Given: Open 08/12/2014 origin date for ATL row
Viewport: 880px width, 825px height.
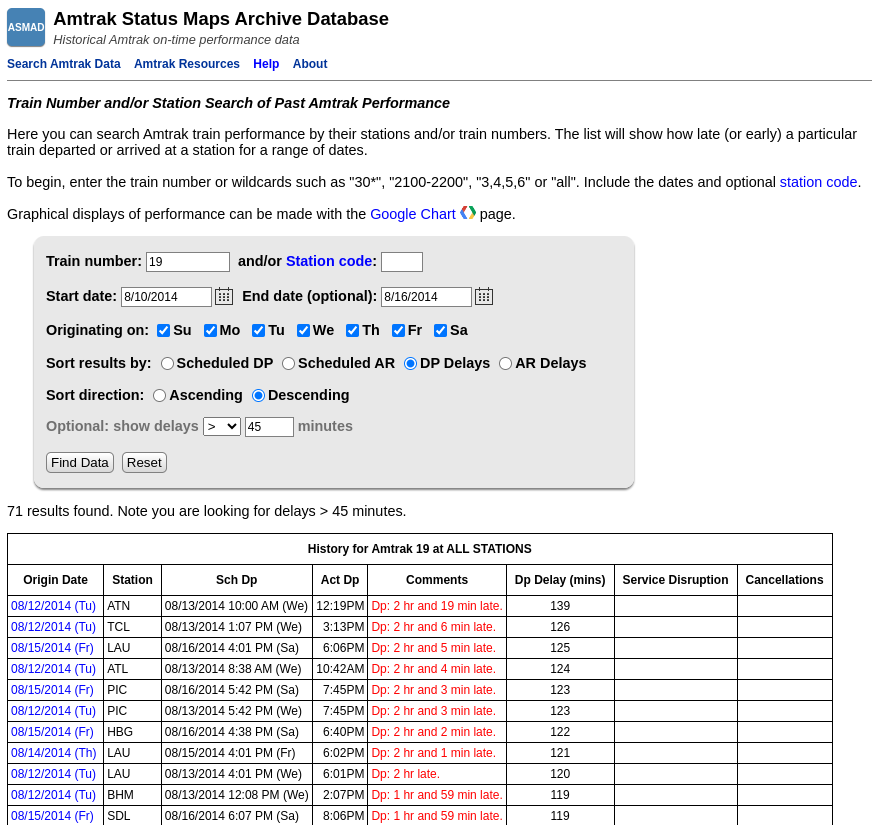Looking at the screenshot, I should [53, 669].
